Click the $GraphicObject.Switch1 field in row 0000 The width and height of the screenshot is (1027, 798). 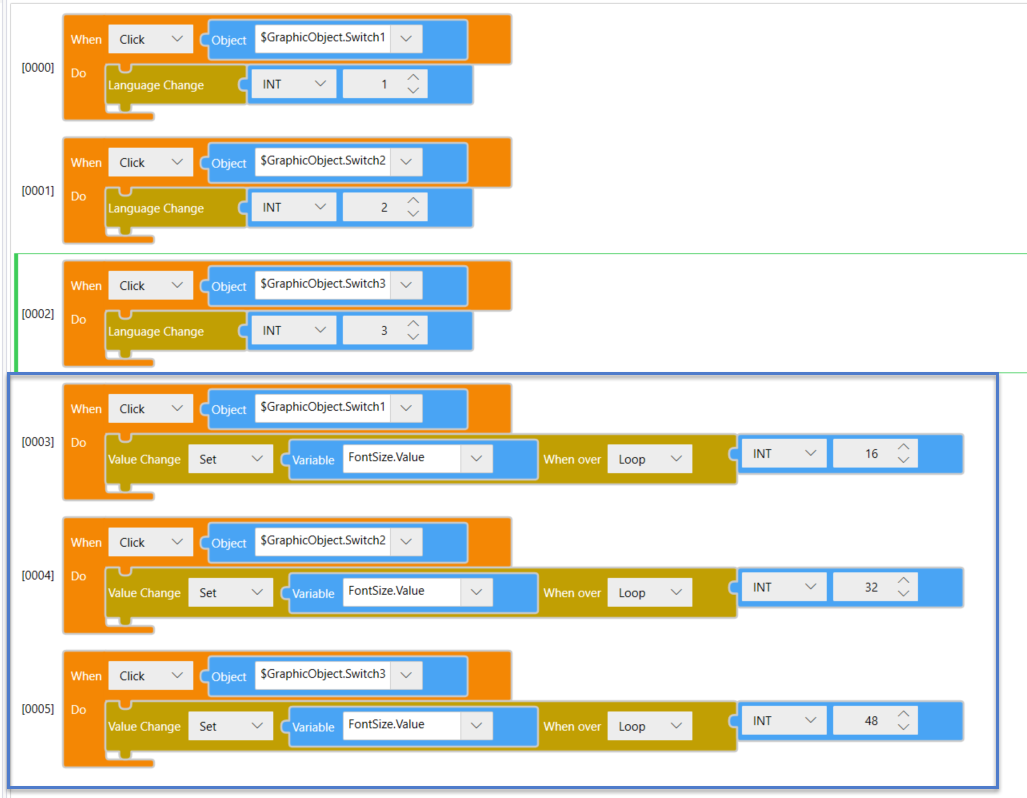tap(323, 39)
